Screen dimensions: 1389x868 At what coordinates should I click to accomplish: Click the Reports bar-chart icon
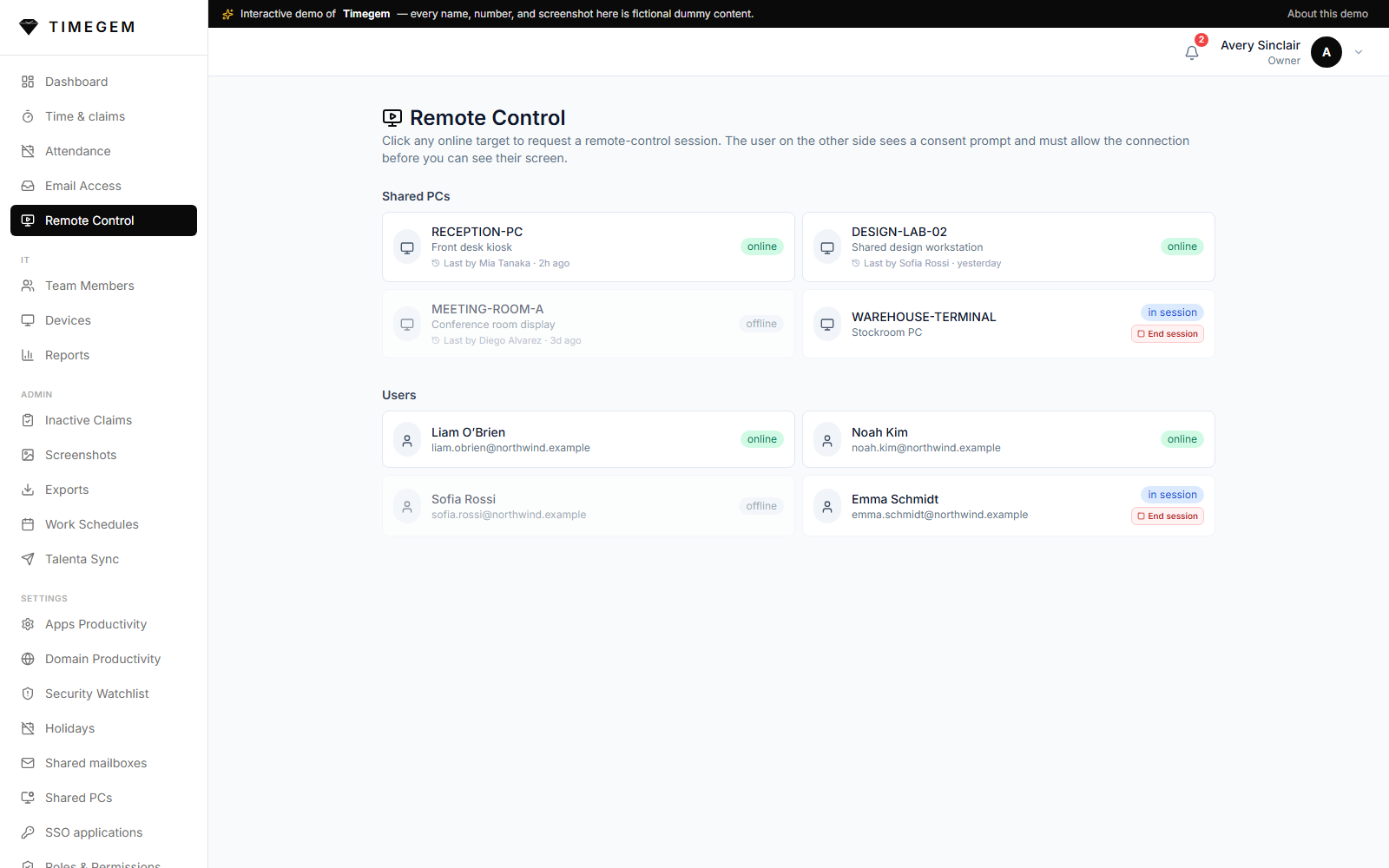coord(28,355)
